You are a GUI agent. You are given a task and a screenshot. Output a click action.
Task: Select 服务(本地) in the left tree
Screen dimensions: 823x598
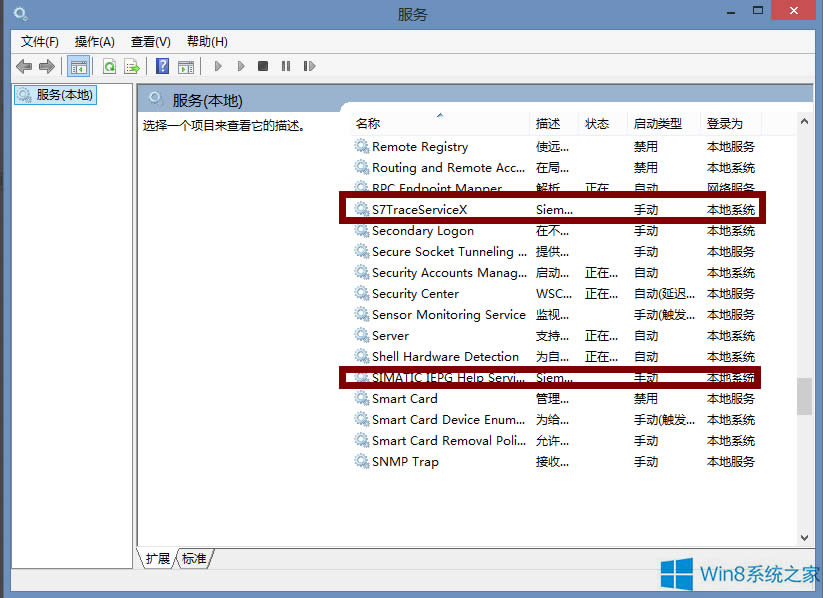coord(55,94)
